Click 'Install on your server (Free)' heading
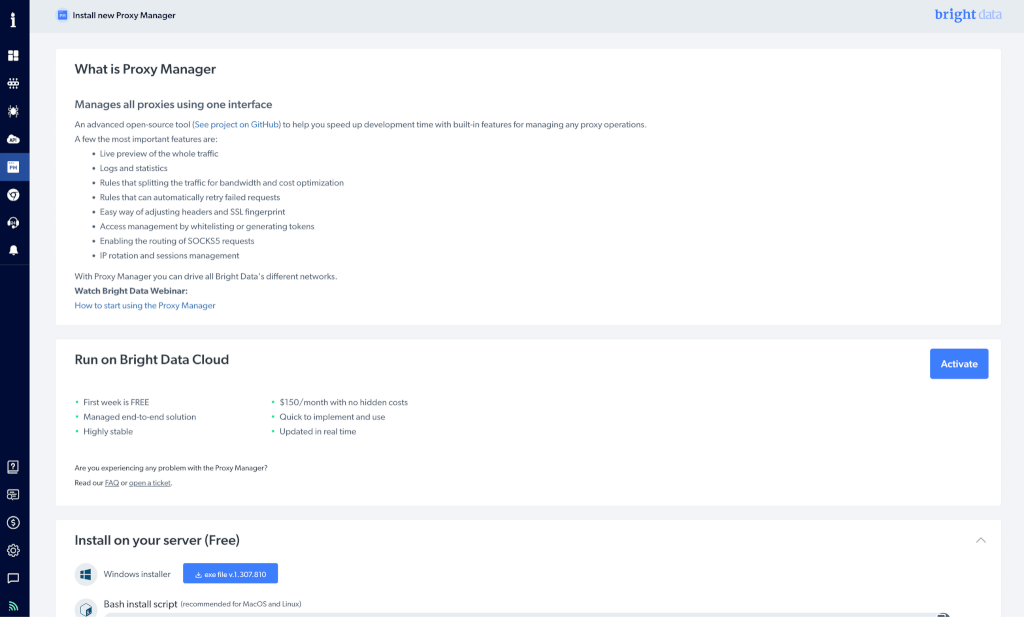Image resolution: width=1024 pixels, height=617 pixels. [157, 541]
